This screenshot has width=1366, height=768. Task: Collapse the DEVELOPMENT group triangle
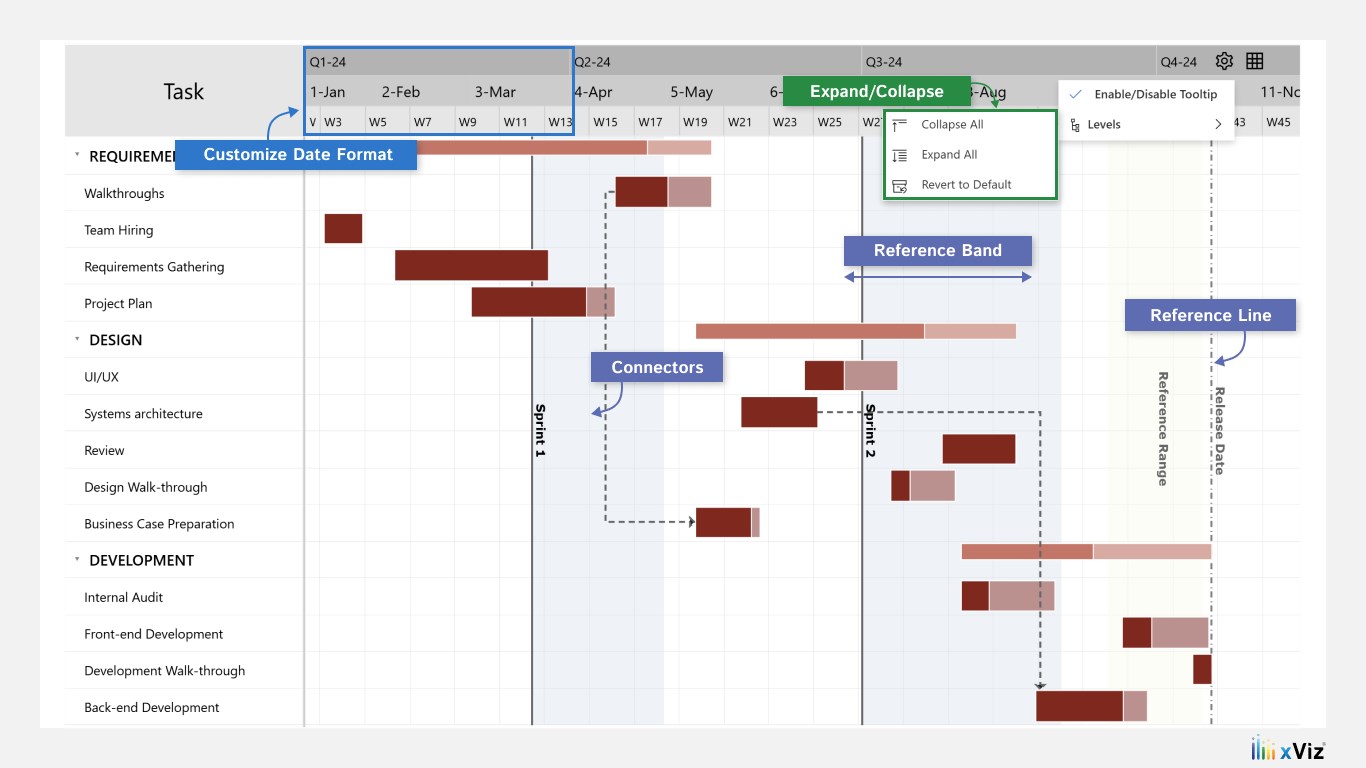click(x=77, y=560)
